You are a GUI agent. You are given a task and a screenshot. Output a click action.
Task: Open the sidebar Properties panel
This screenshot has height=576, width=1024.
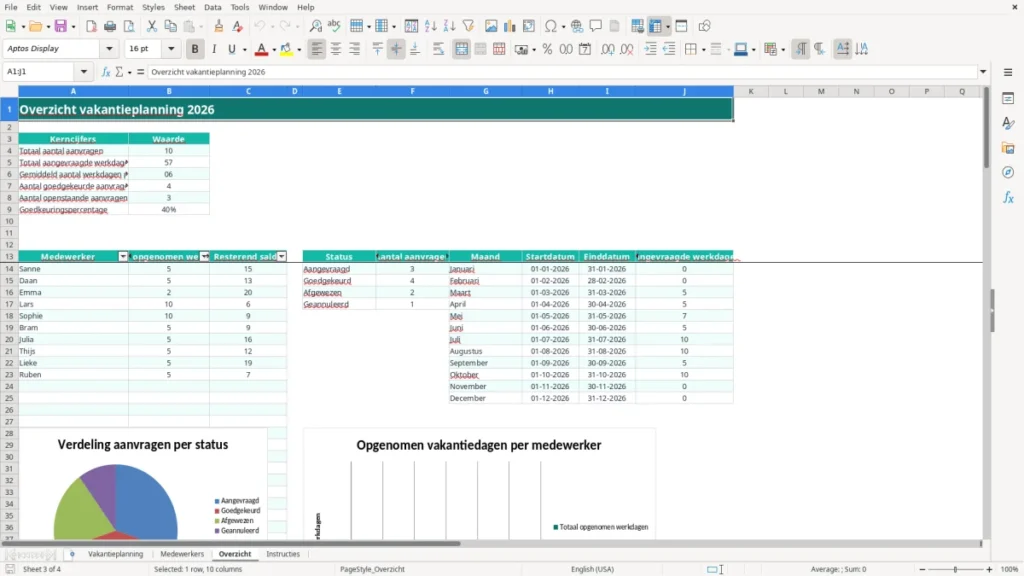coord(1008,98)
